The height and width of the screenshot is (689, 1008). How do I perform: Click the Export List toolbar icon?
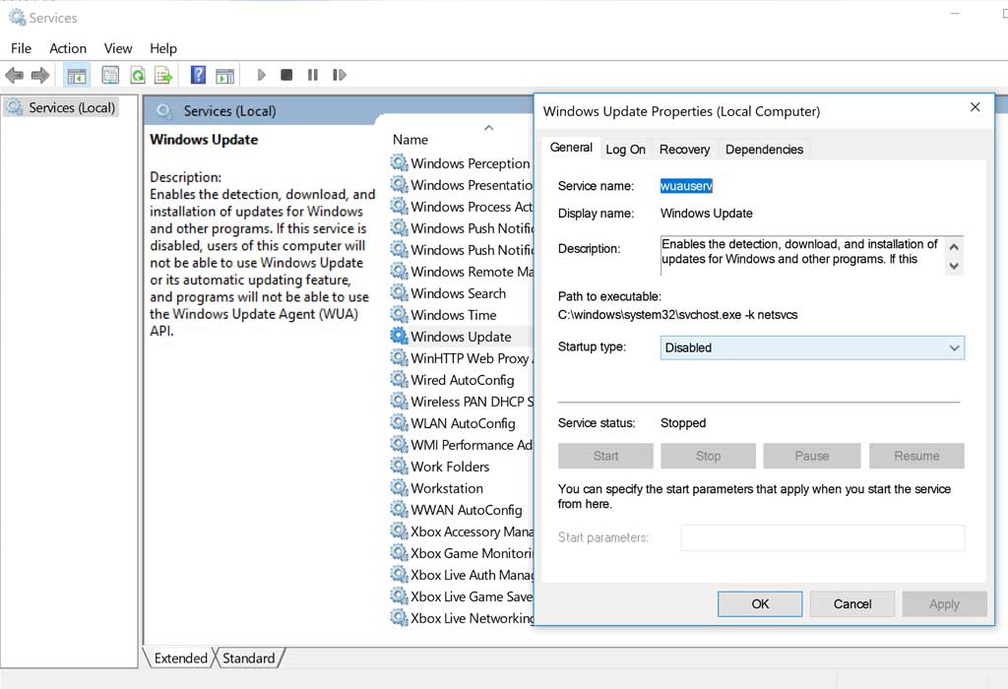click(164, 75)
